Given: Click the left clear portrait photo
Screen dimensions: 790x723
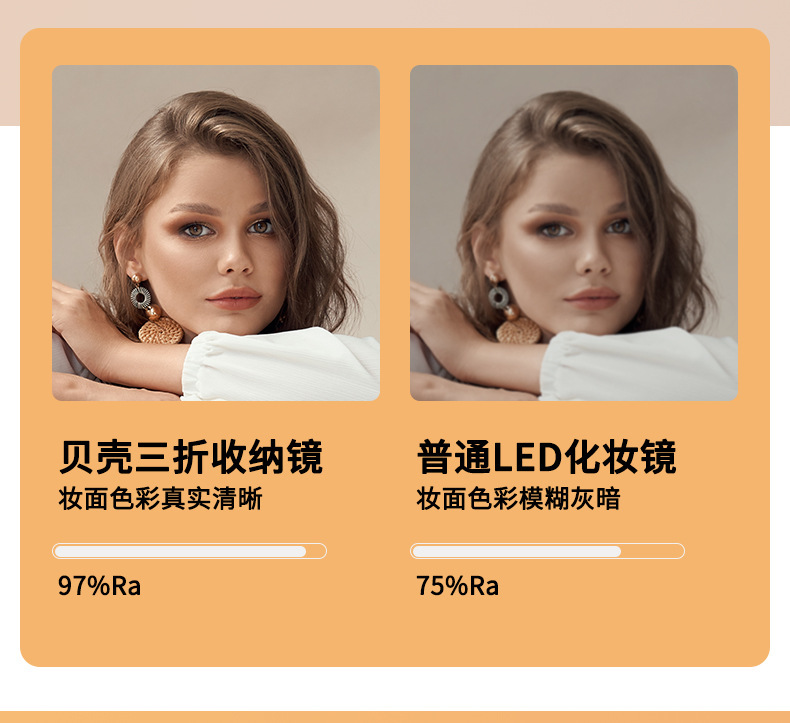Looking at the screenshot, I should (x=216, y=233).
